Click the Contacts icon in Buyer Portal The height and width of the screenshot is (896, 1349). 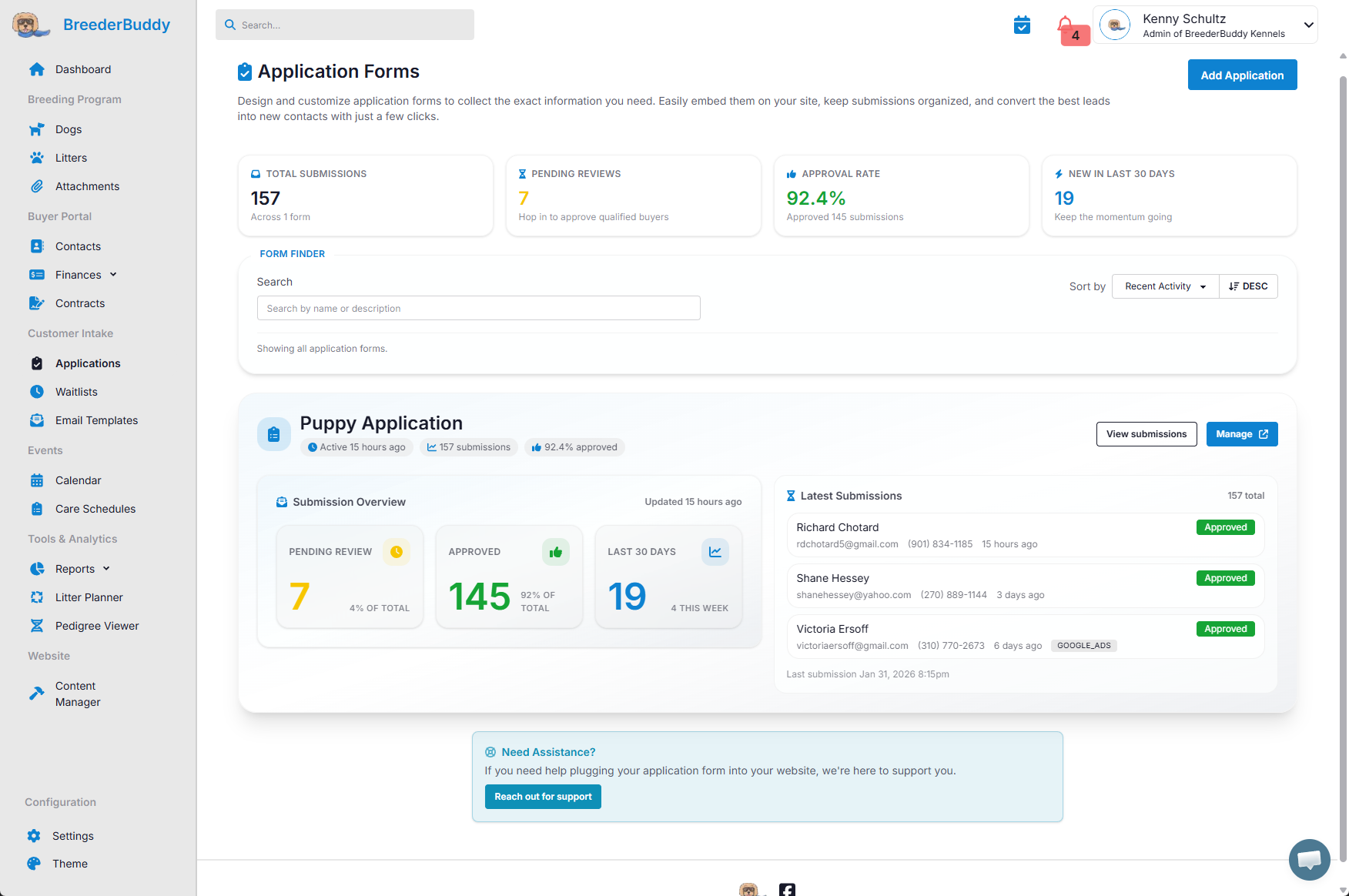point(37,246)
